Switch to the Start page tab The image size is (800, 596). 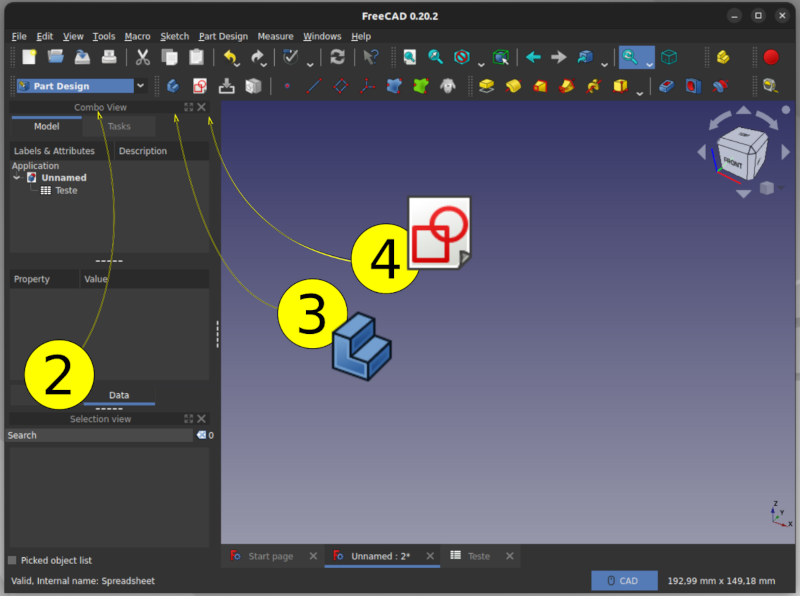[270, 556]
